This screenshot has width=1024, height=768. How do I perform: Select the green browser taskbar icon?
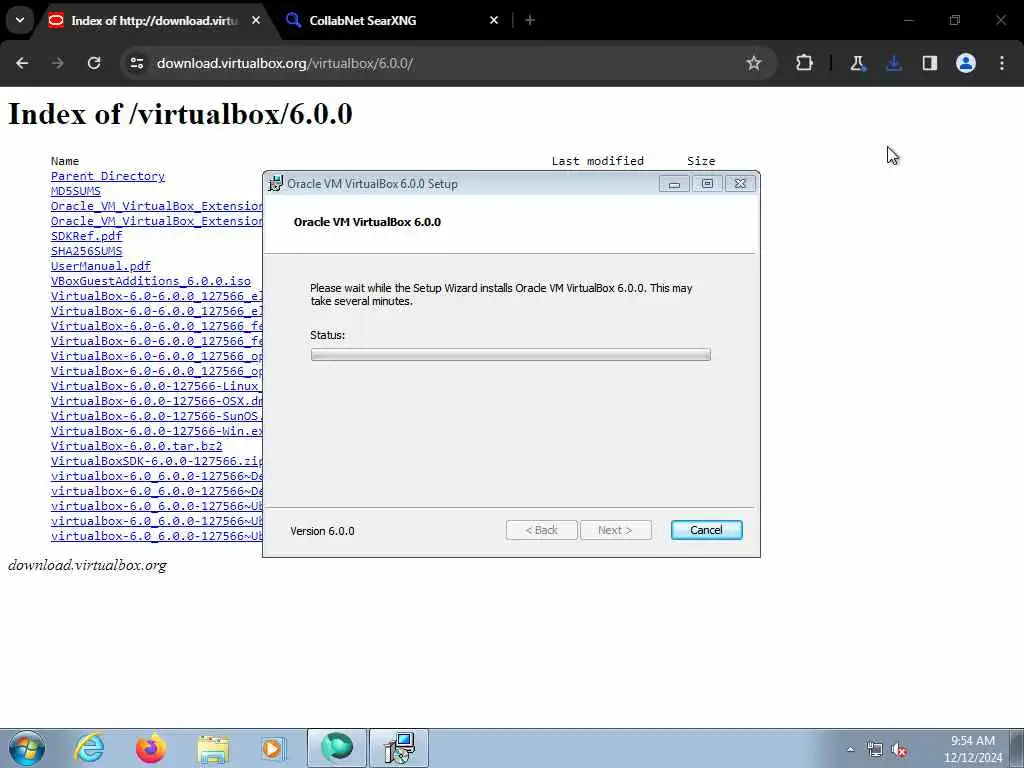click(x=337, y=748)
